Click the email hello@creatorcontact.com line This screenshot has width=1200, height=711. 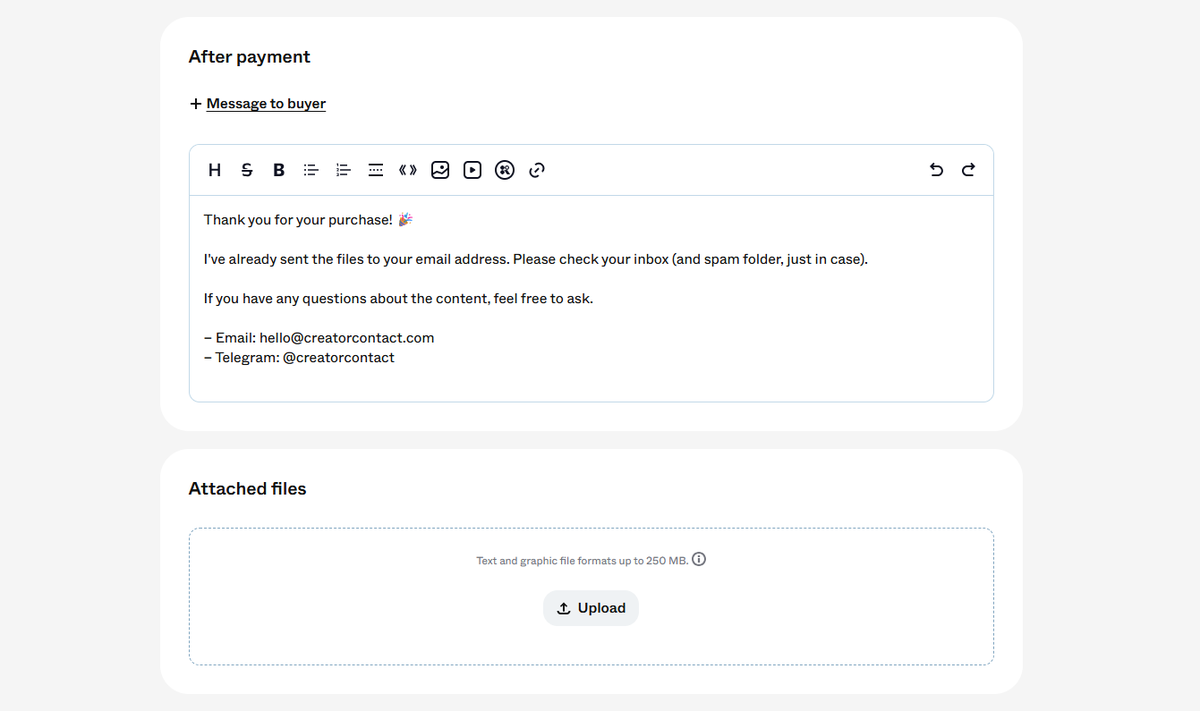click(x=319, y=338)
